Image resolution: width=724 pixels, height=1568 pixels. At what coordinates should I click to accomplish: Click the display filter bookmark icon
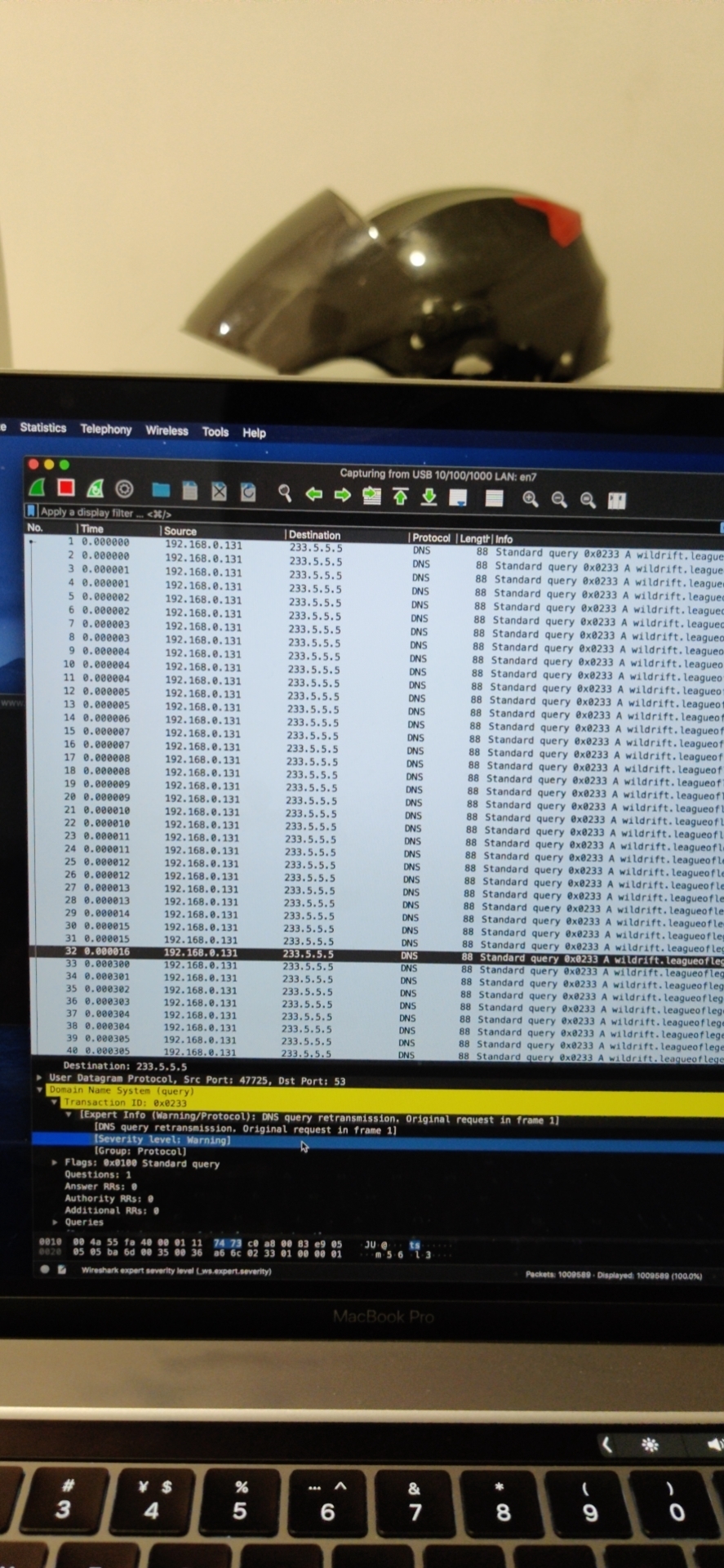[x=31, y=511]
